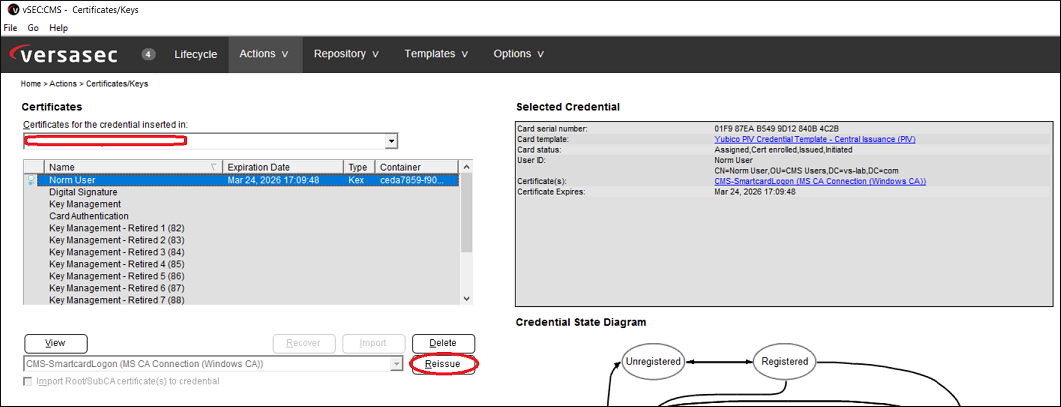1061x407 pixels.
Task: Open the credential reader dropdown
Action: coord(390,141)
